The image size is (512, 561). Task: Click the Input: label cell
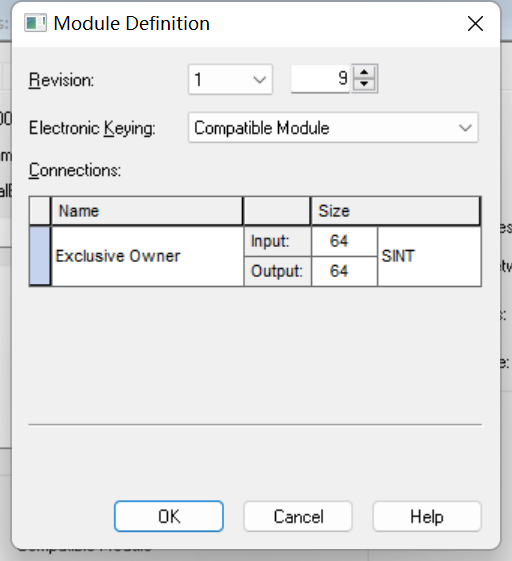[x=277, y=241]
